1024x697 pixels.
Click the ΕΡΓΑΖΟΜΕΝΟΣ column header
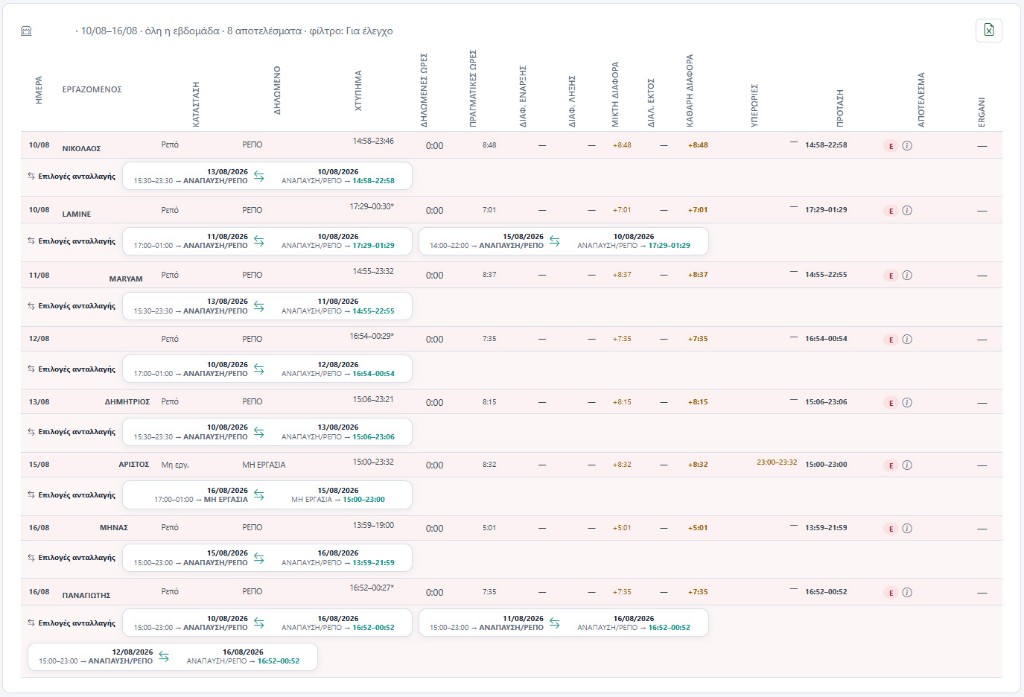point(92,89)
